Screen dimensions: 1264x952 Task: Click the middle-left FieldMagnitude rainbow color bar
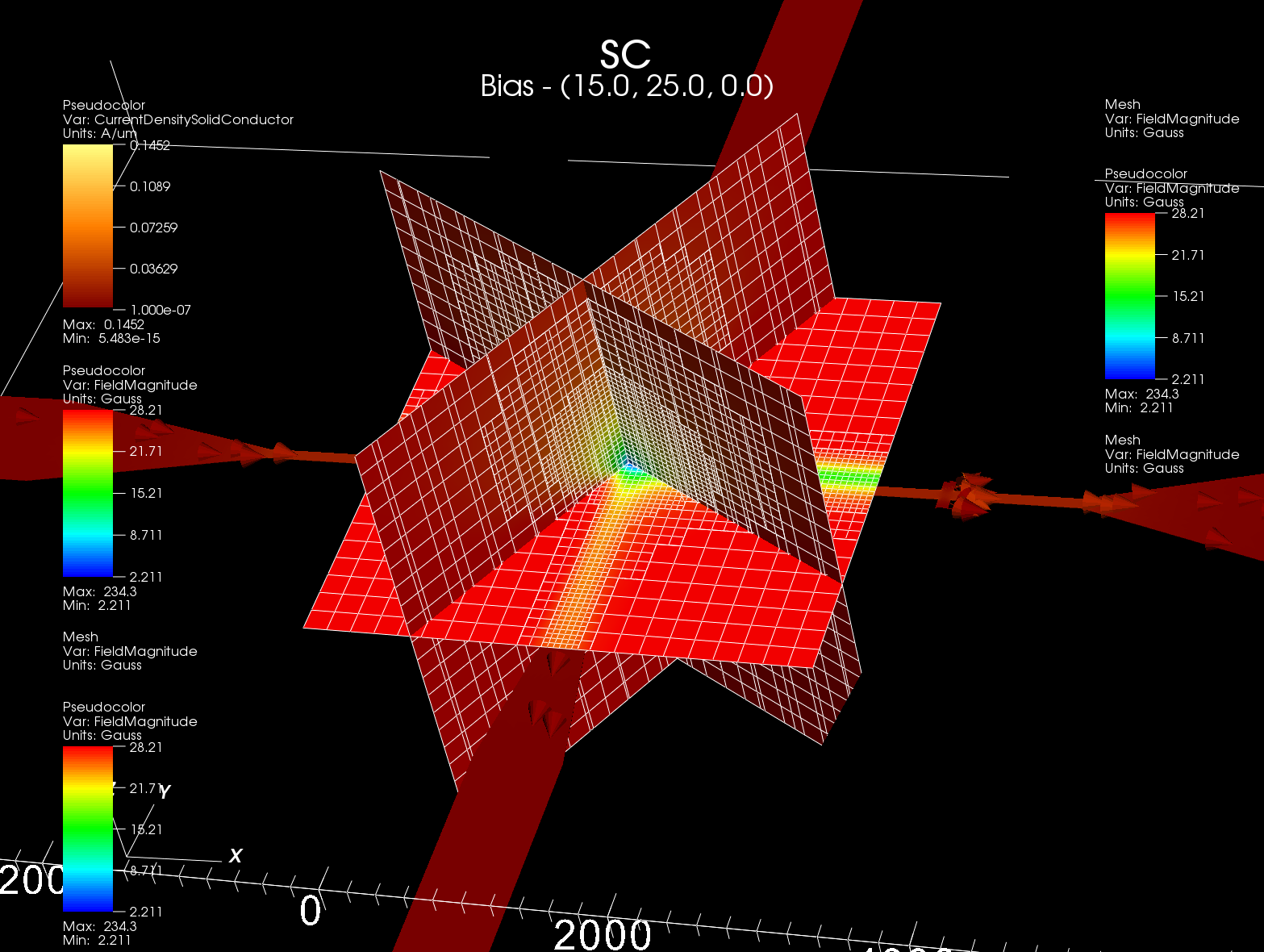coord(88,493)
